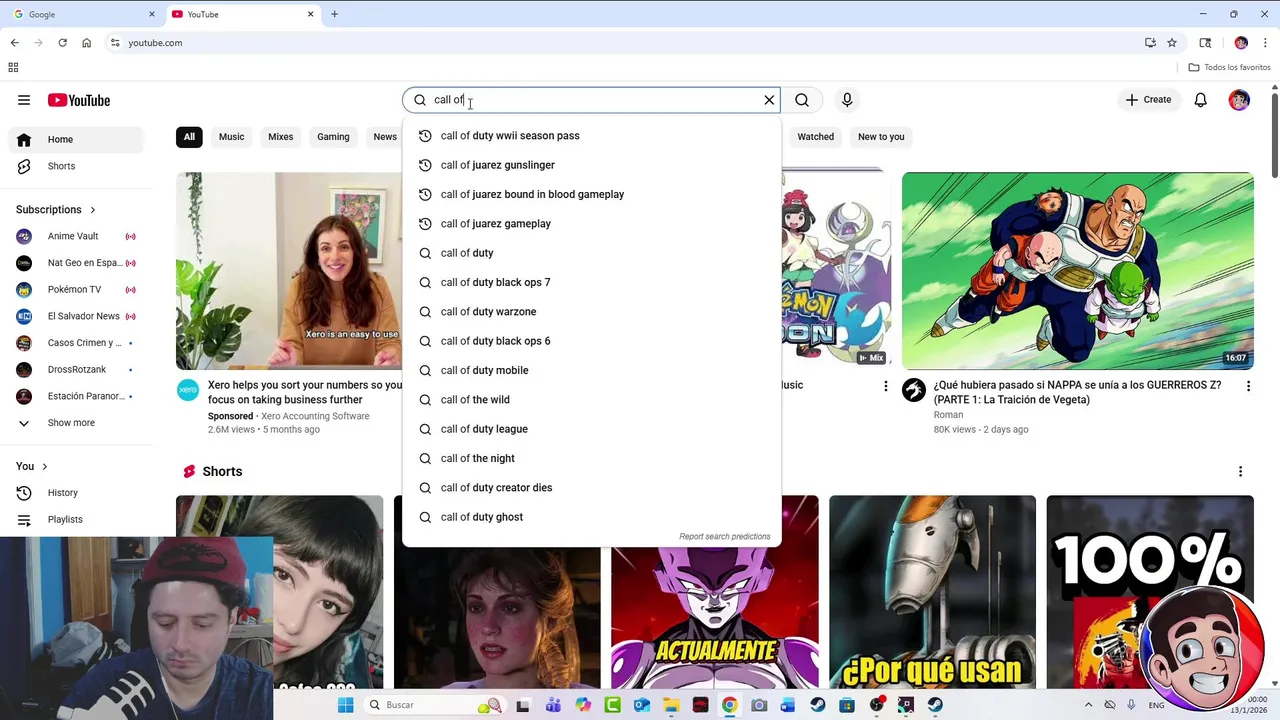Choose suggestion call of duty black ops 6
1280x720 pixels.
click(x=591, y=341)
